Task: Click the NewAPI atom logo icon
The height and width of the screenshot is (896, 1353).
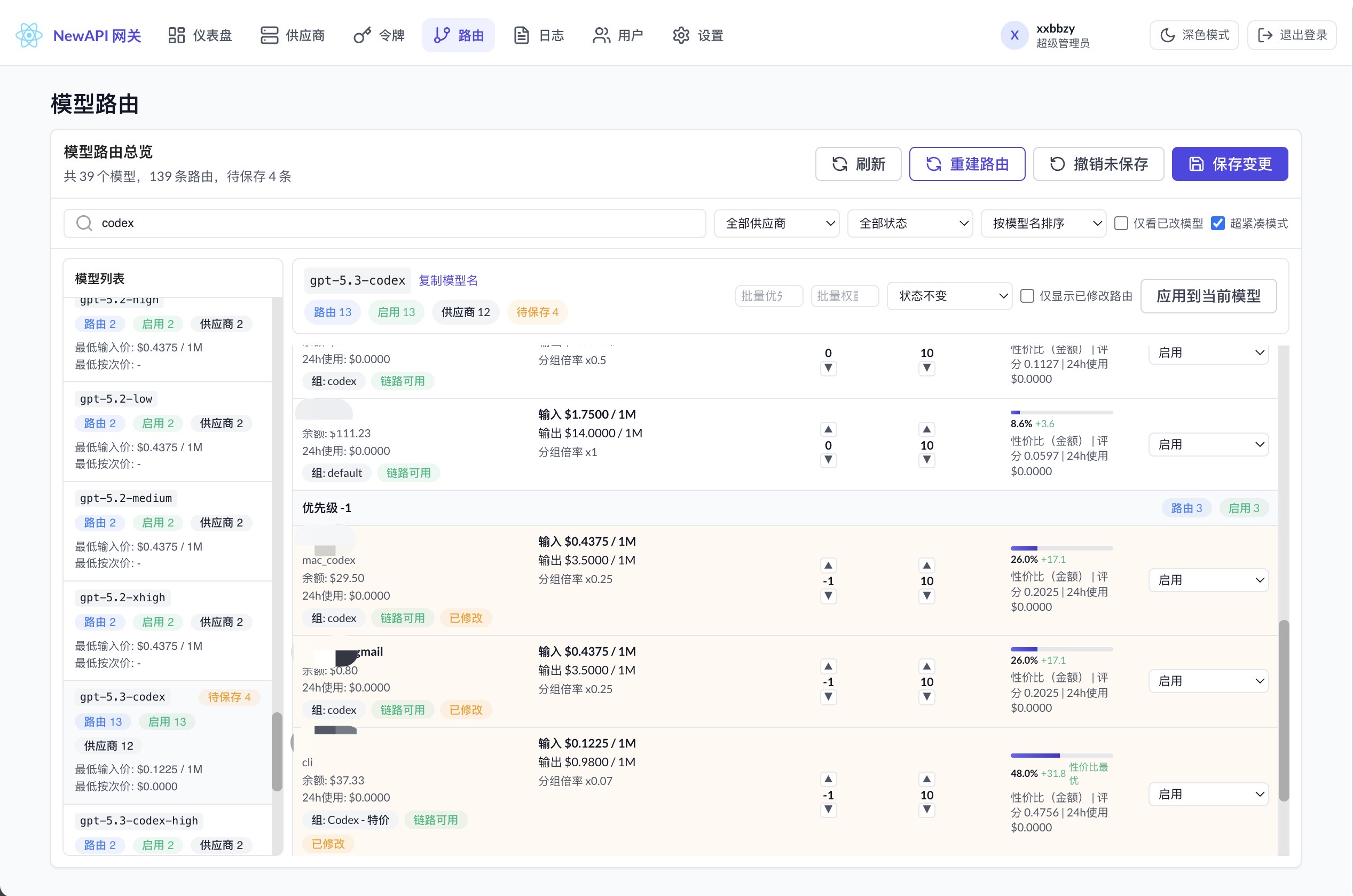Action: [29, 35]
